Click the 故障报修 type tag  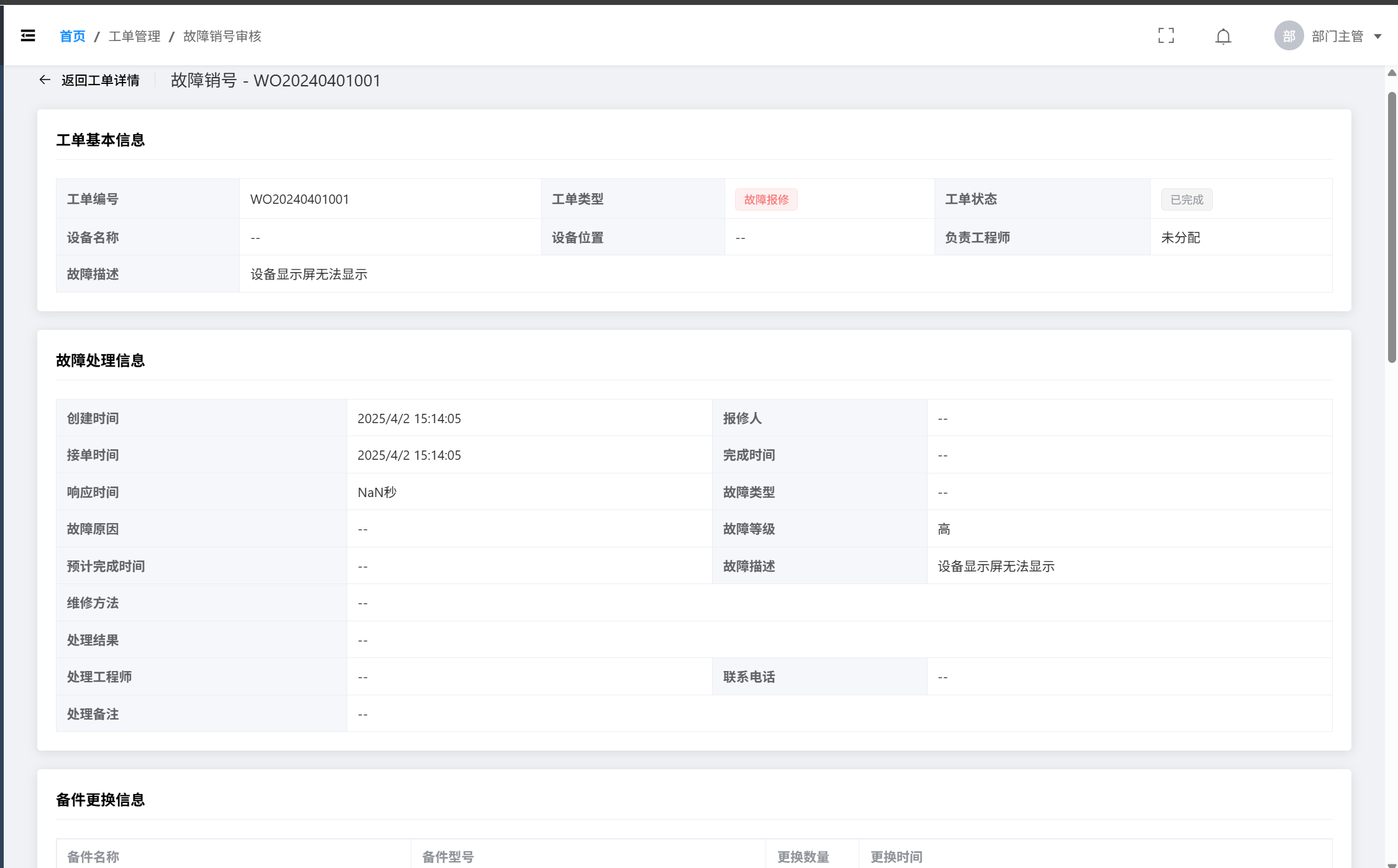pyautogui.click(x=766, y=199)
